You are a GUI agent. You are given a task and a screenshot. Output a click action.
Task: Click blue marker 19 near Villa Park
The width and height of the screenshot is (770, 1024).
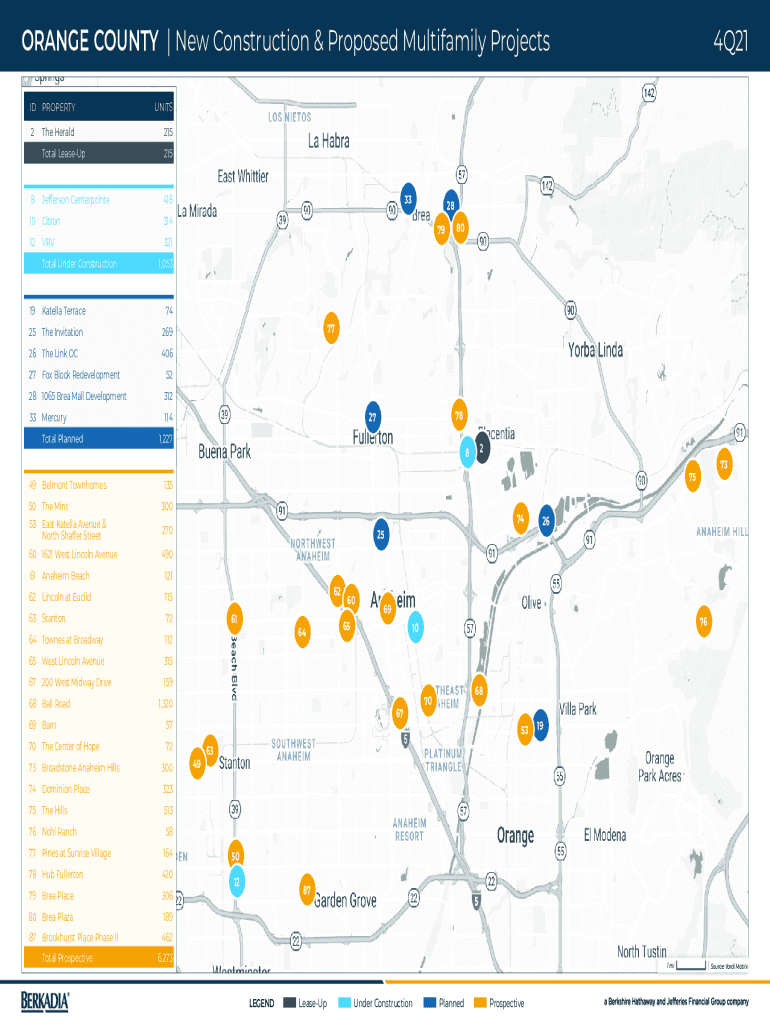click(x=540, y=725)
